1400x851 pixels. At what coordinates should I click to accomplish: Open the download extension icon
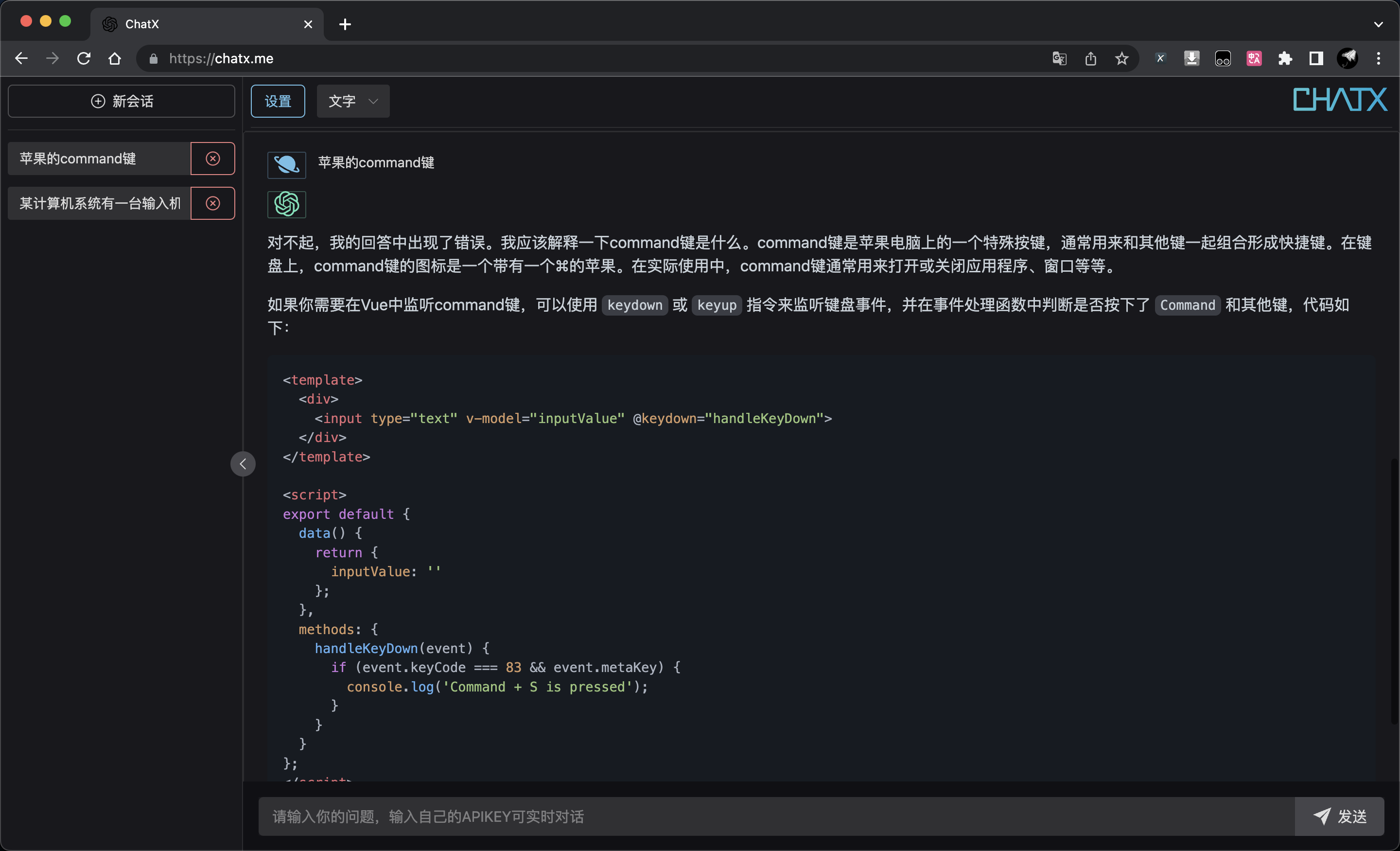(1191, 58)
